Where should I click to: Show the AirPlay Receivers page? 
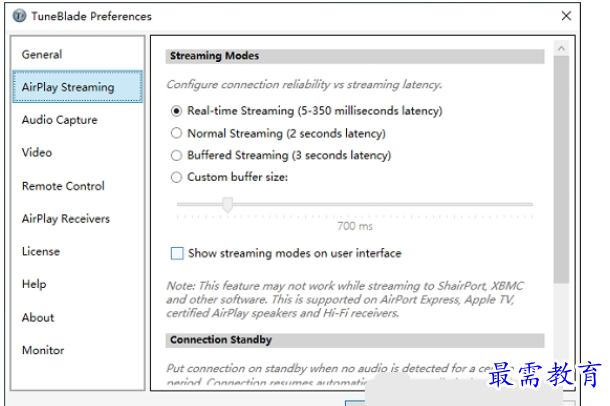(78, 219)
